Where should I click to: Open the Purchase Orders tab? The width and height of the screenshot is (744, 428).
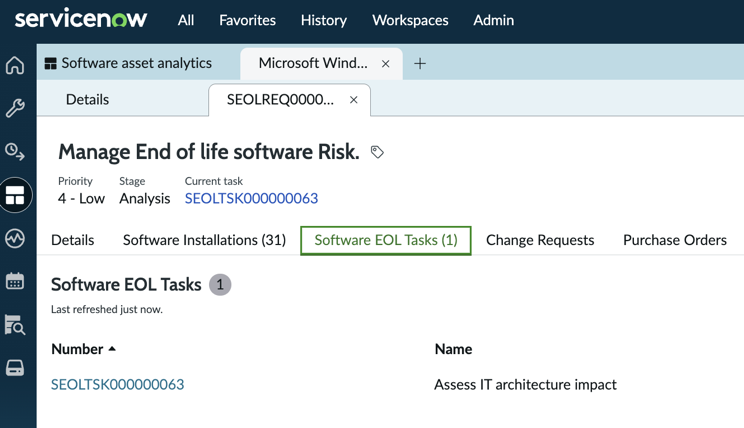click(x=675, y=240)
